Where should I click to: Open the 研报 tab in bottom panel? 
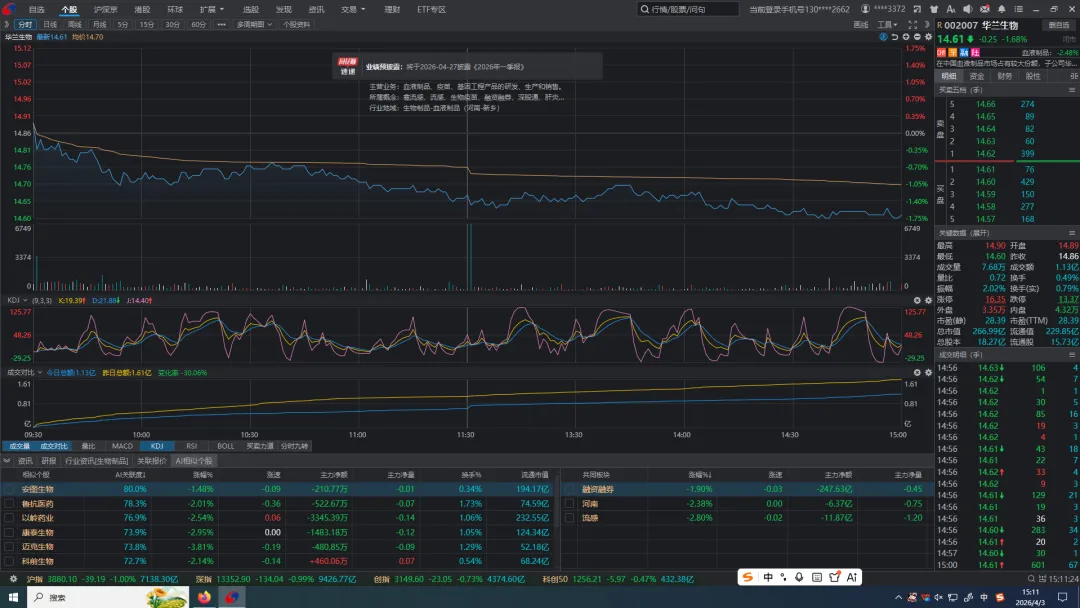(x=48, y=461)
